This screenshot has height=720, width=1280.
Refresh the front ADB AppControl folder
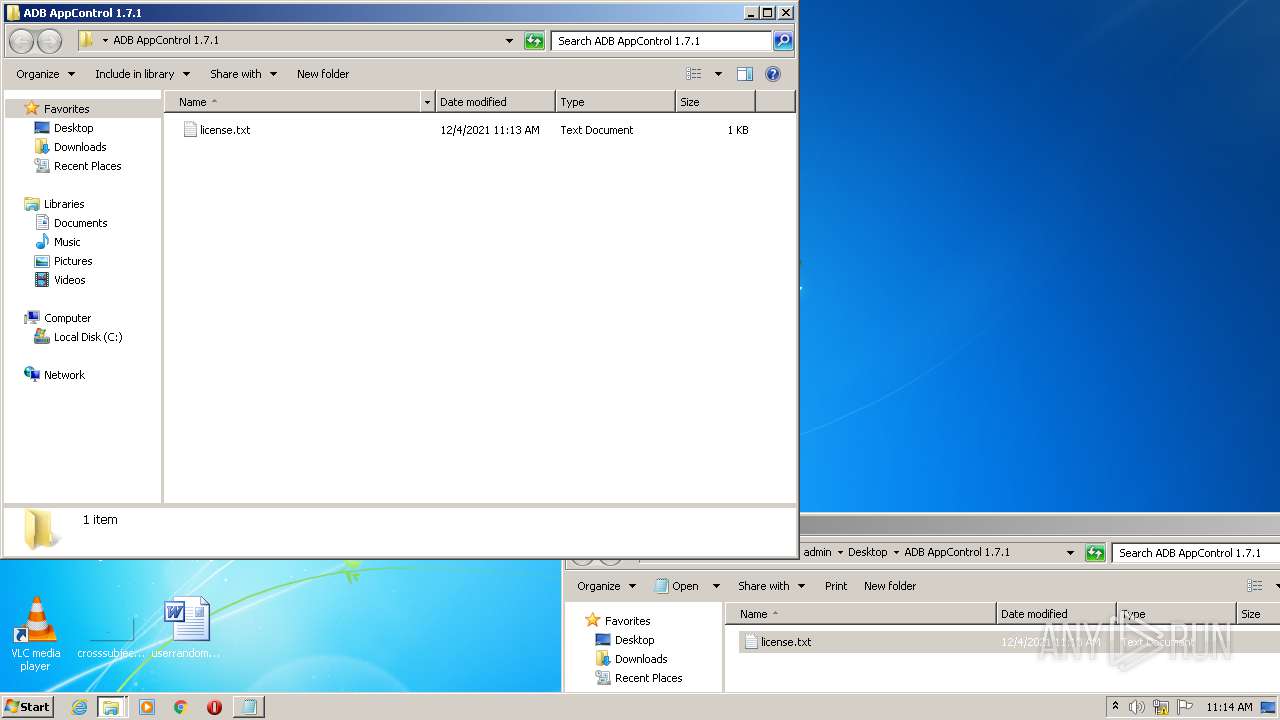click(x=534, y=41)
